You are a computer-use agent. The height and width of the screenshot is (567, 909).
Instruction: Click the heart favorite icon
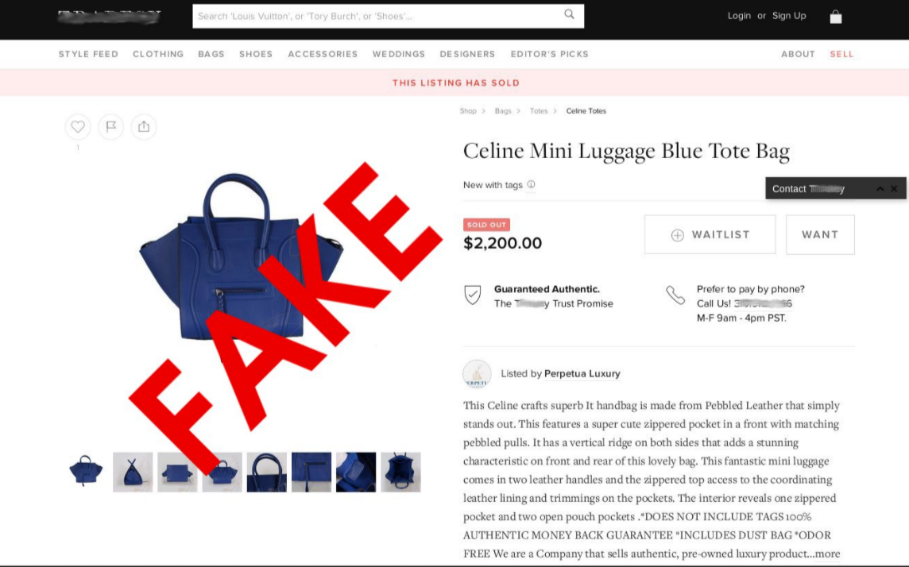[78, 126]
